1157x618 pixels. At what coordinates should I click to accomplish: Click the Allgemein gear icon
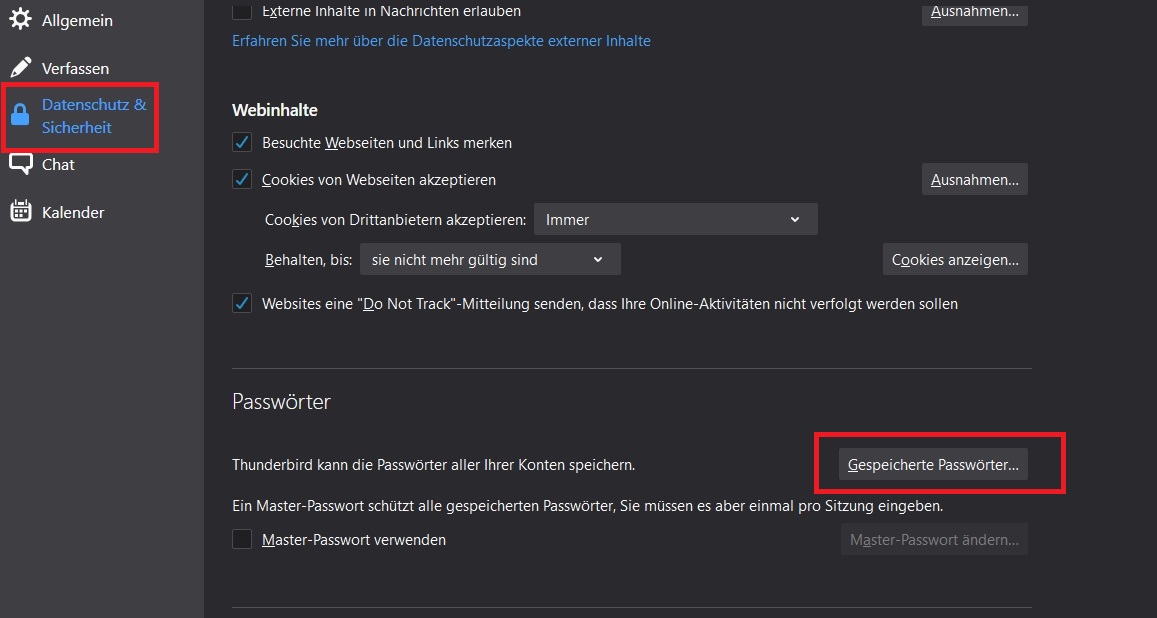click(20, 20)
